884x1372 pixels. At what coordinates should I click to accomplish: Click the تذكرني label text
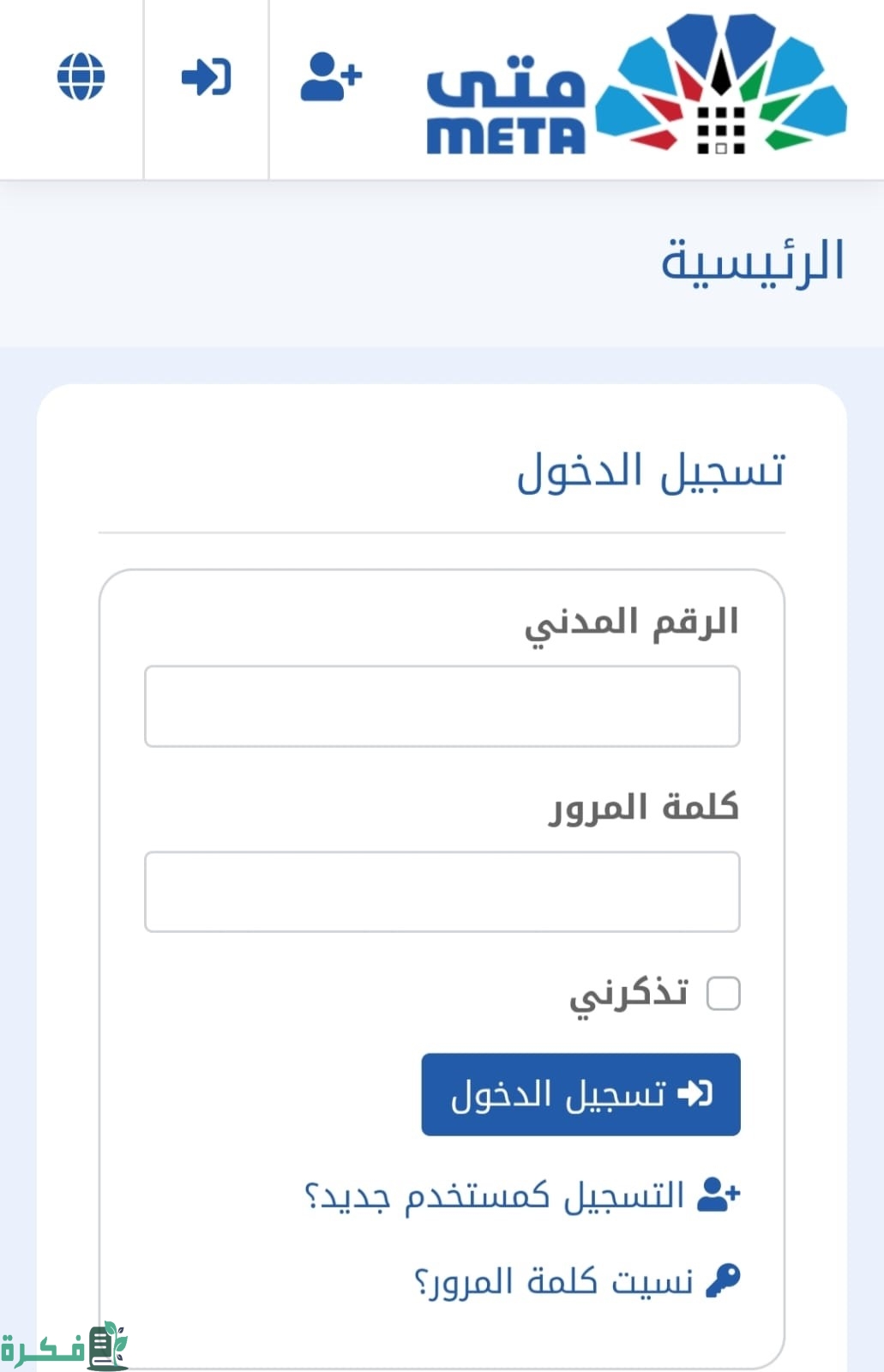(x=628, y=995)
